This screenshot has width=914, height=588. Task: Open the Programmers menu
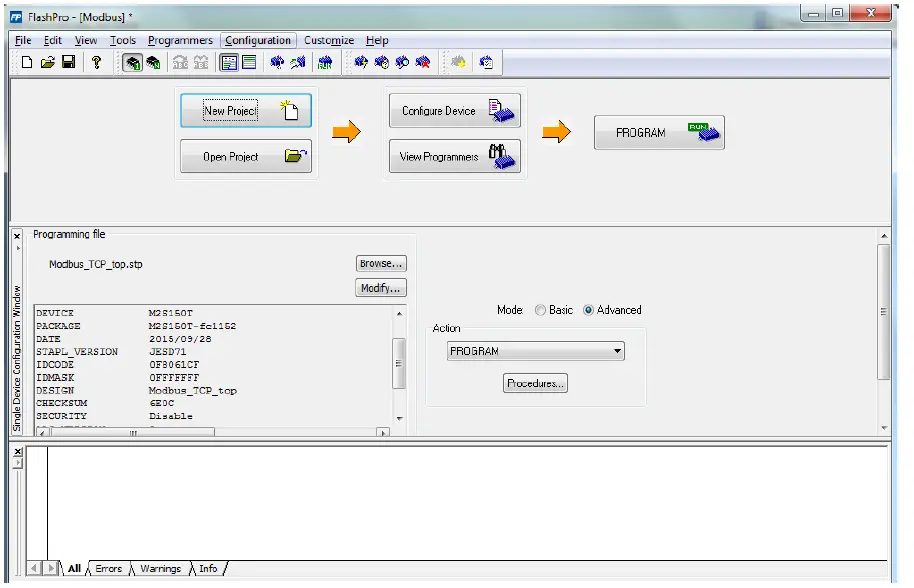click(x=180, y=40)
